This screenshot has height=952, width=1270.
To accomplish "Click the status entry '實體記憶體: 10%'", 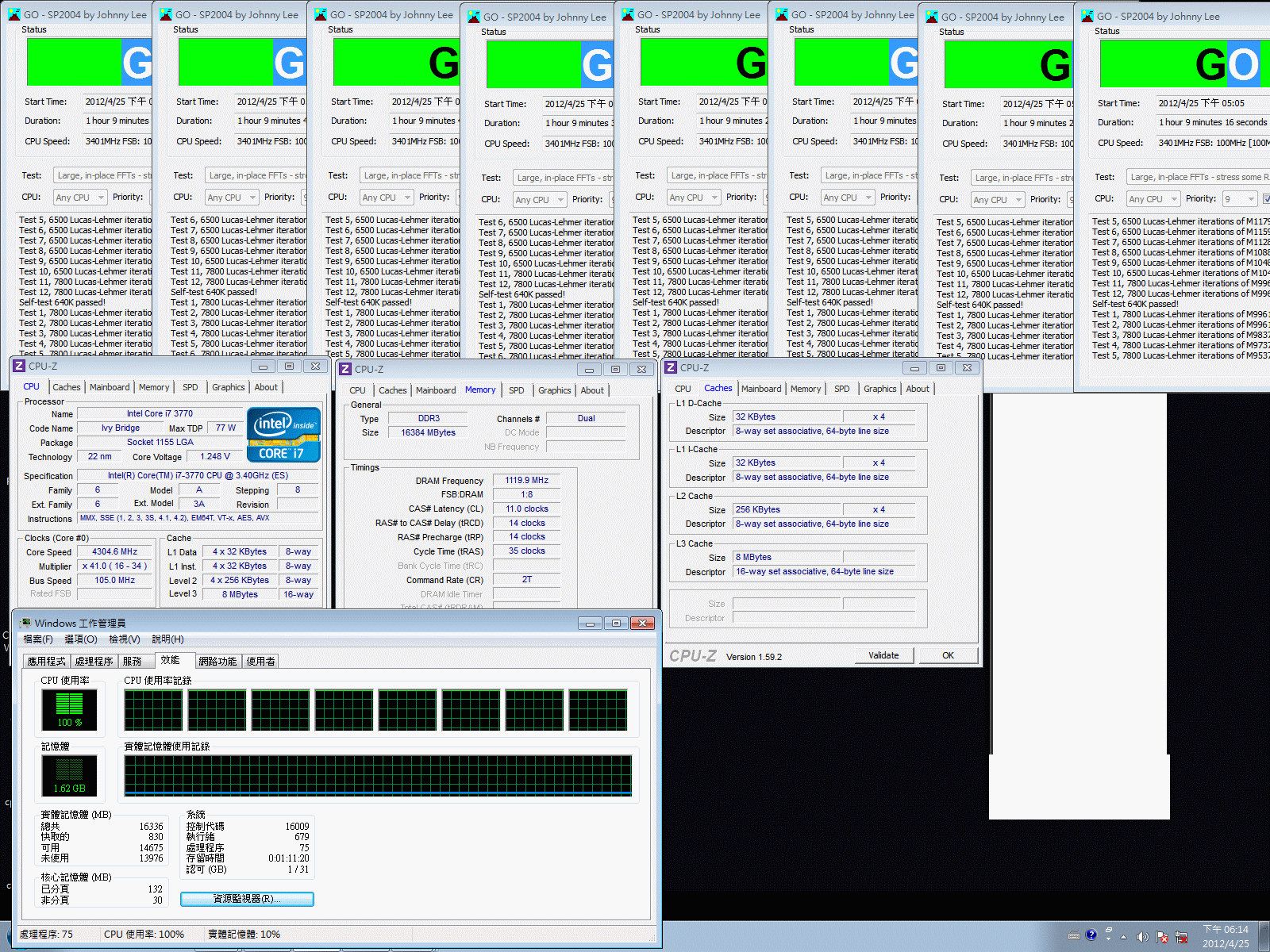I will click(244, 934).
